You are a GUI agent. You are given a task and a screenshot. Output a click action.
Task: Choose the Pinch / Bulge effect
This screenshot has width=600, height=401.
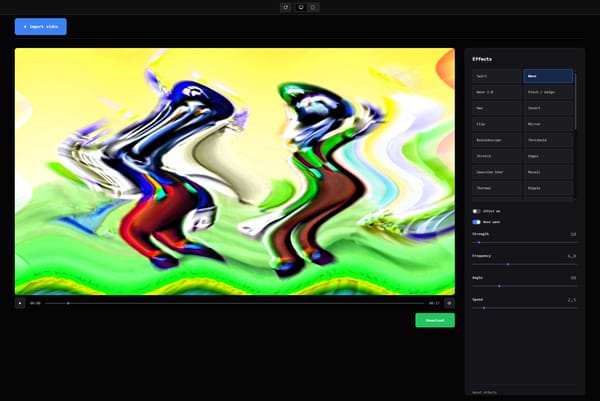548,92
